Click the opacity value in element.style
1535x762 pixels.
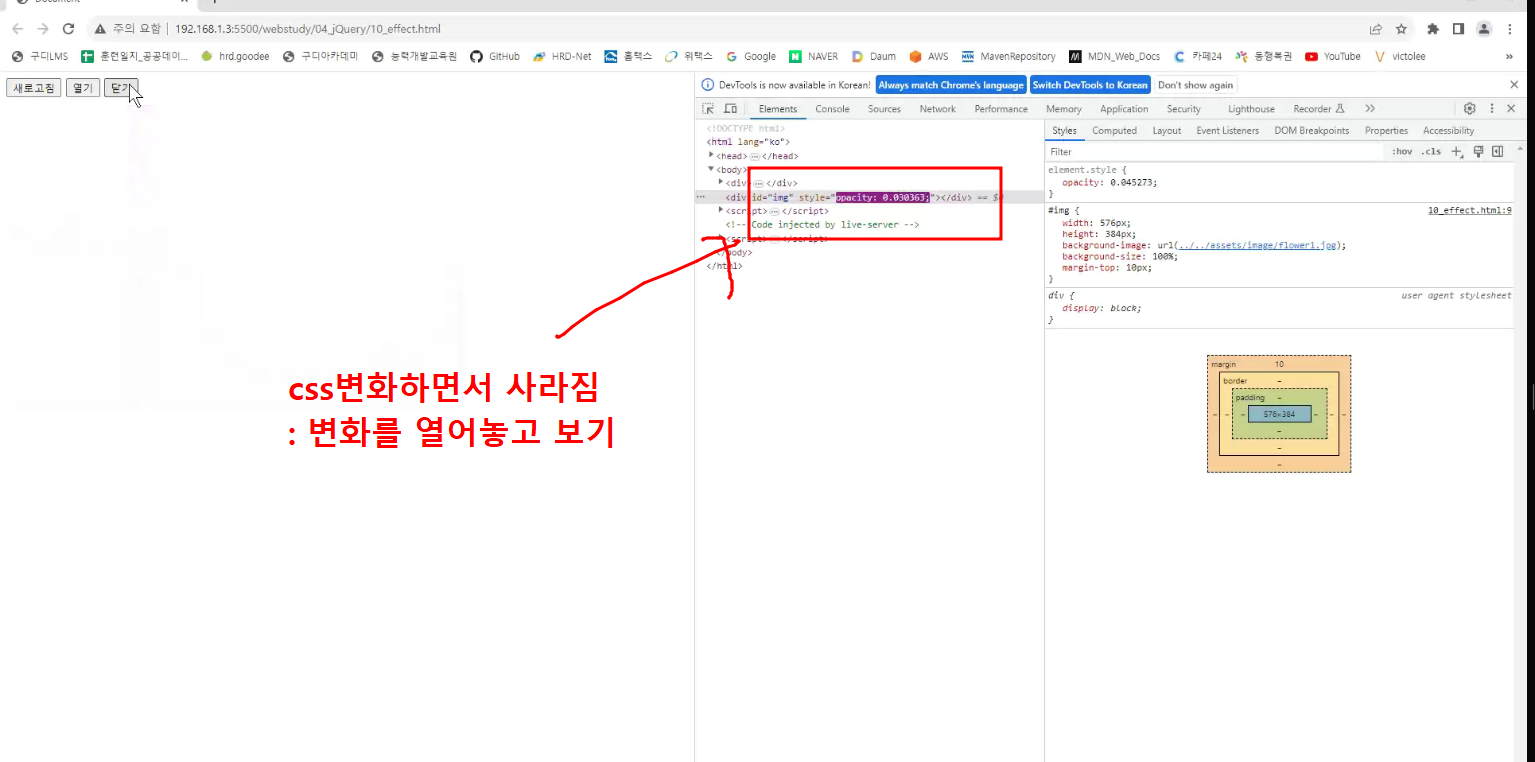[x=1134, y=183]
